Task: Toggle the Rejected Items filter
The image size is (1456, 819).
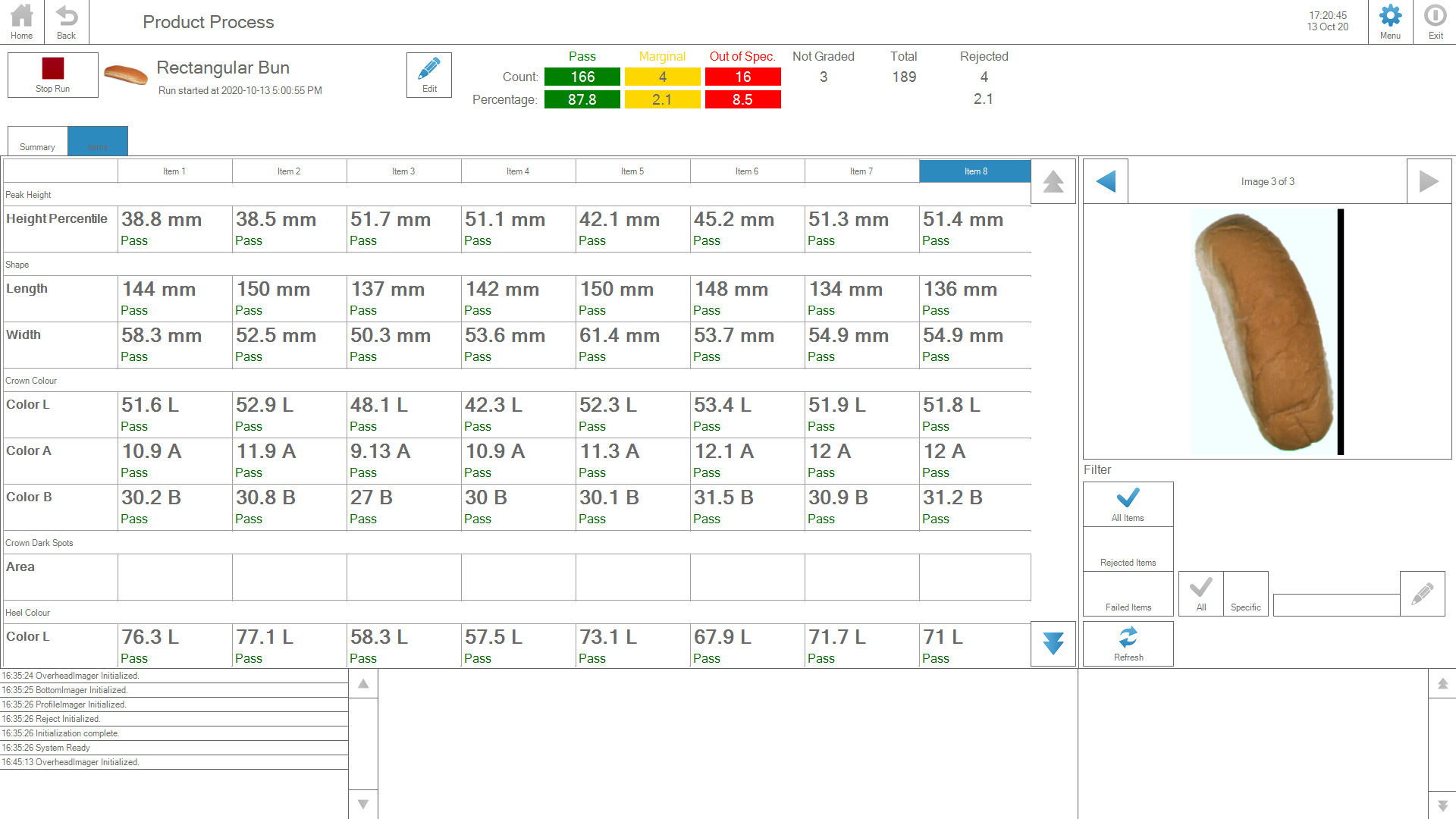Action: [1128, 550]
